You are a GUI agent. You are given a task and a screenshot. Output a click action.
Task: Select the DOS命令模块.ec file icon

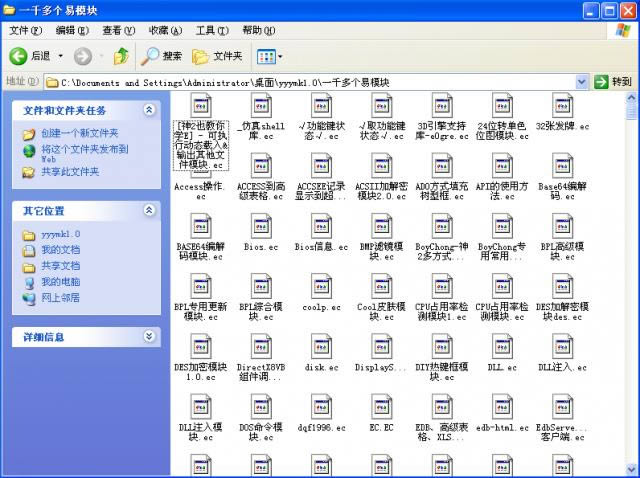coord(261,406)
